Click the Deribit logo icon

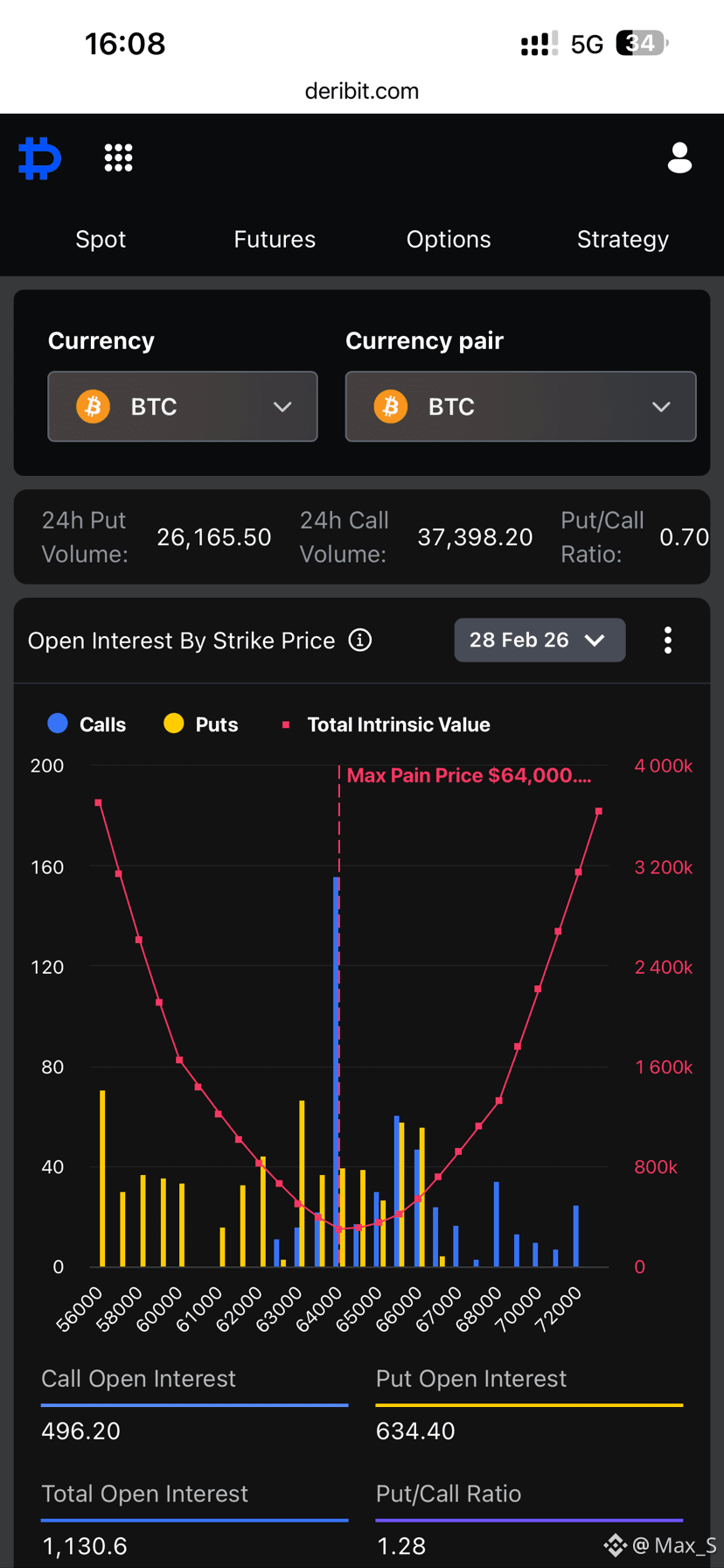[40, 158]
